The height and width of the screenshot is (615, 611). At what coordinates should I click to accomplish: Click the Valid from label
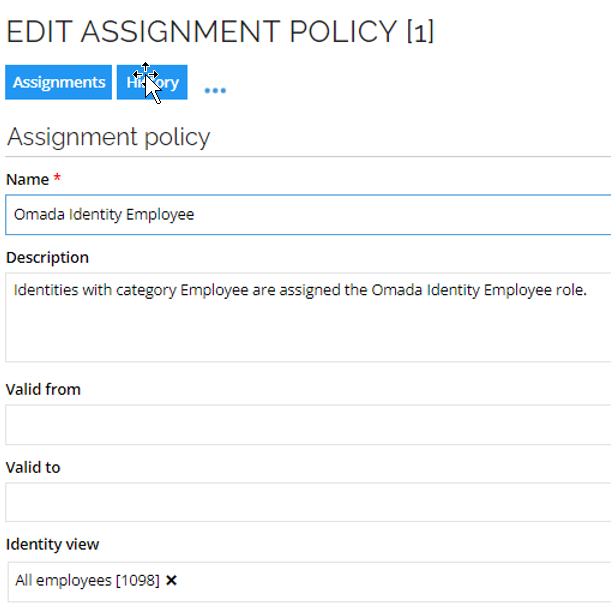pos(43,389)
